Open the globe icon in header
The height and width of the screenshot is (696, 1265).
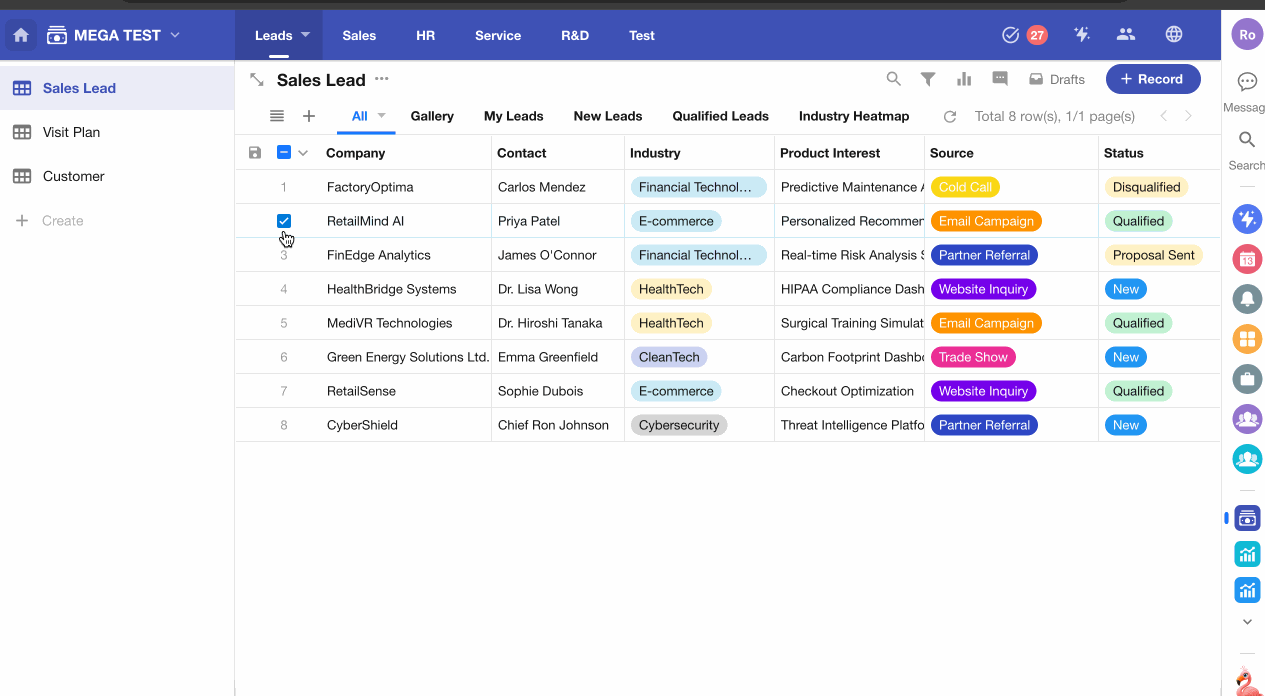[1174, 35]
